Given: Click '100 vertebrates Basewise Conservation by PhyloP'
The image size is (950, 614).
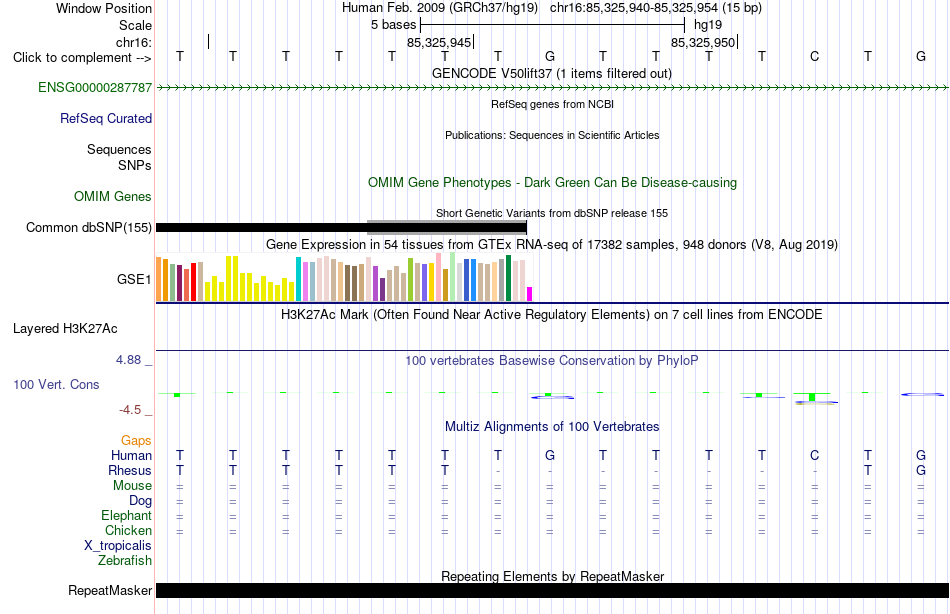Looking at the screenshot, I should [x=552, y=361].
